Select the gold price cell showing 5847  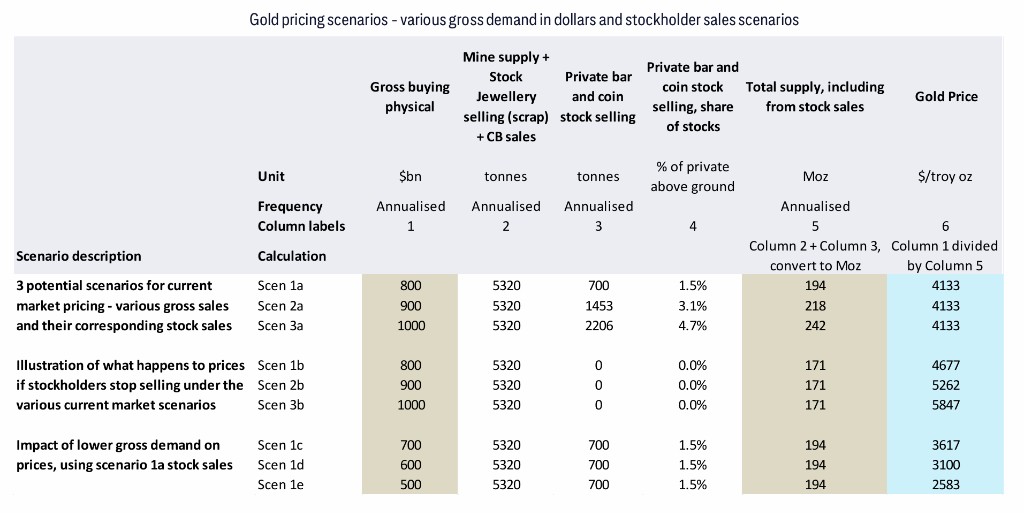[x=946, y=405]
